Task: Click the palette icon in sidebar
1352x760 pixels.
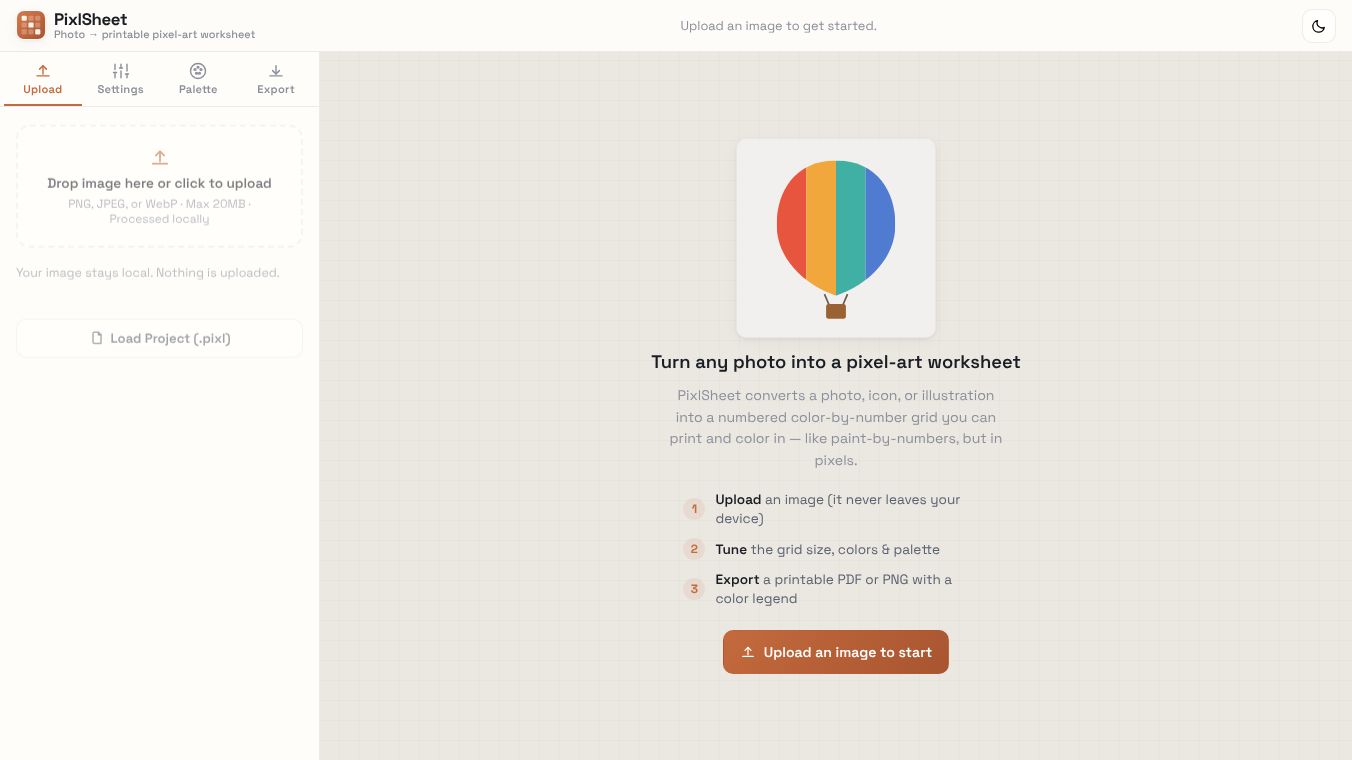Action: click(x=198, y=71)
